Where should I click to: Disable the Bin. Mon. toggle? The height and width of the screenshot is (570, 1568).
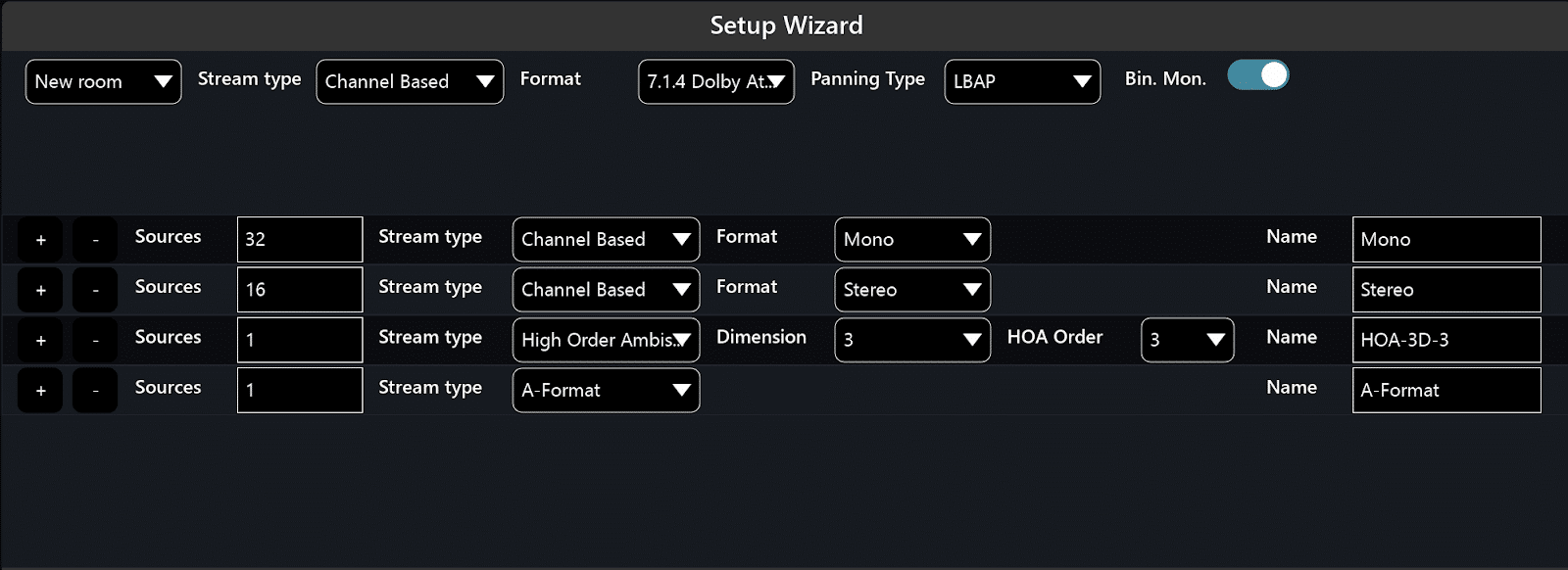point(1258,74)
